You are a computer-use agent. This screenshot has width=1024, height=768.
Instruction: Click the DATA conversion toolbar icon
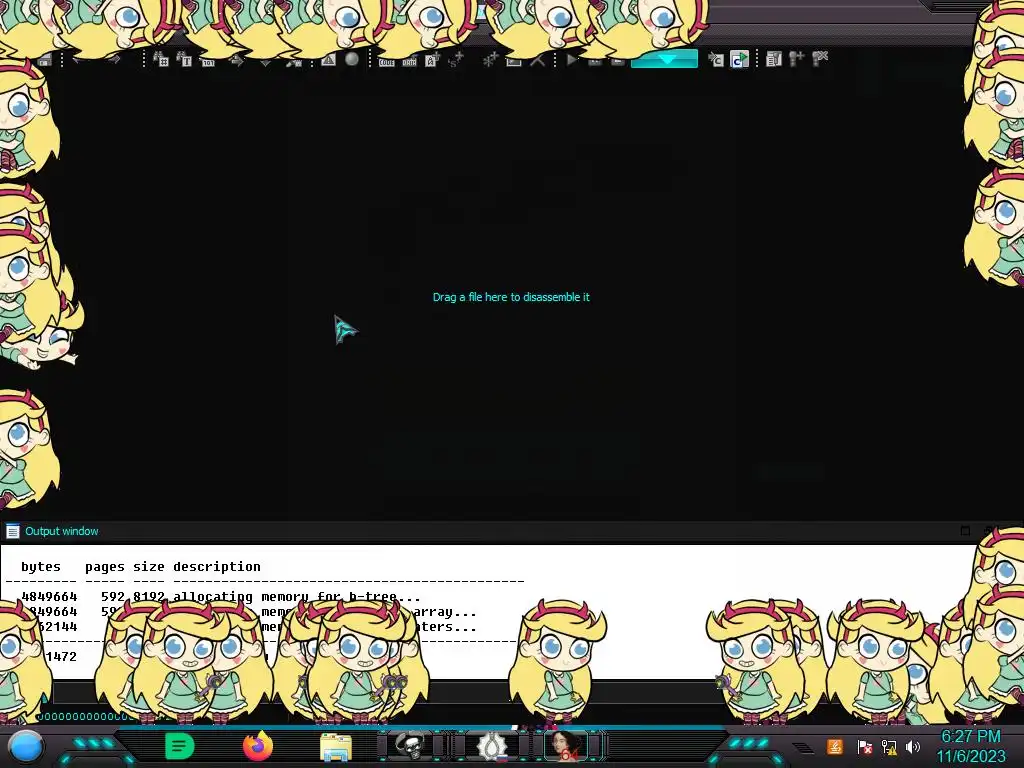point(409,63)
